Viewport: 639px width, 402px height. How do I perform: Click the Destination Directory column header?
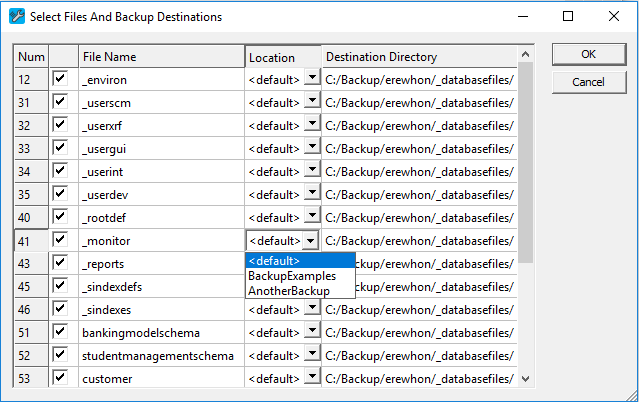[x=416, y=57]
